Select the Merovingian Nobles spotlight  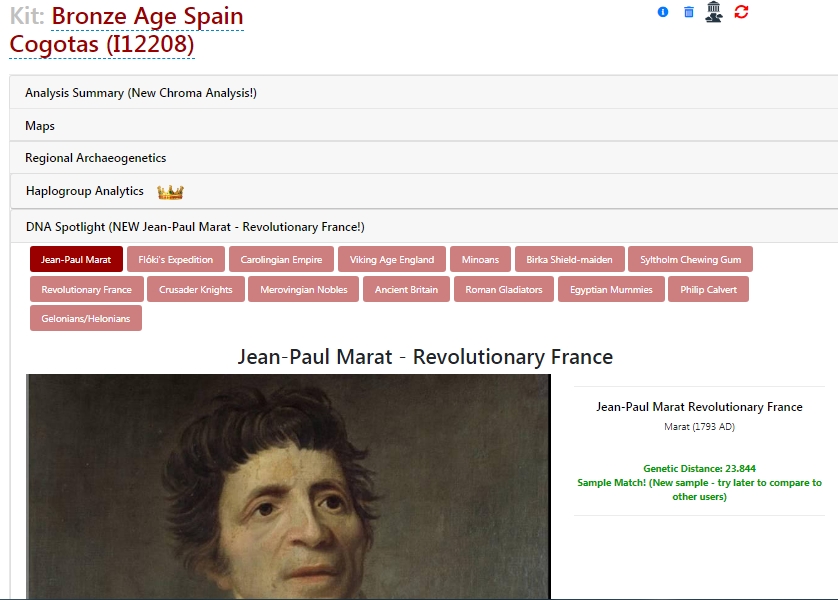[304, 289]
